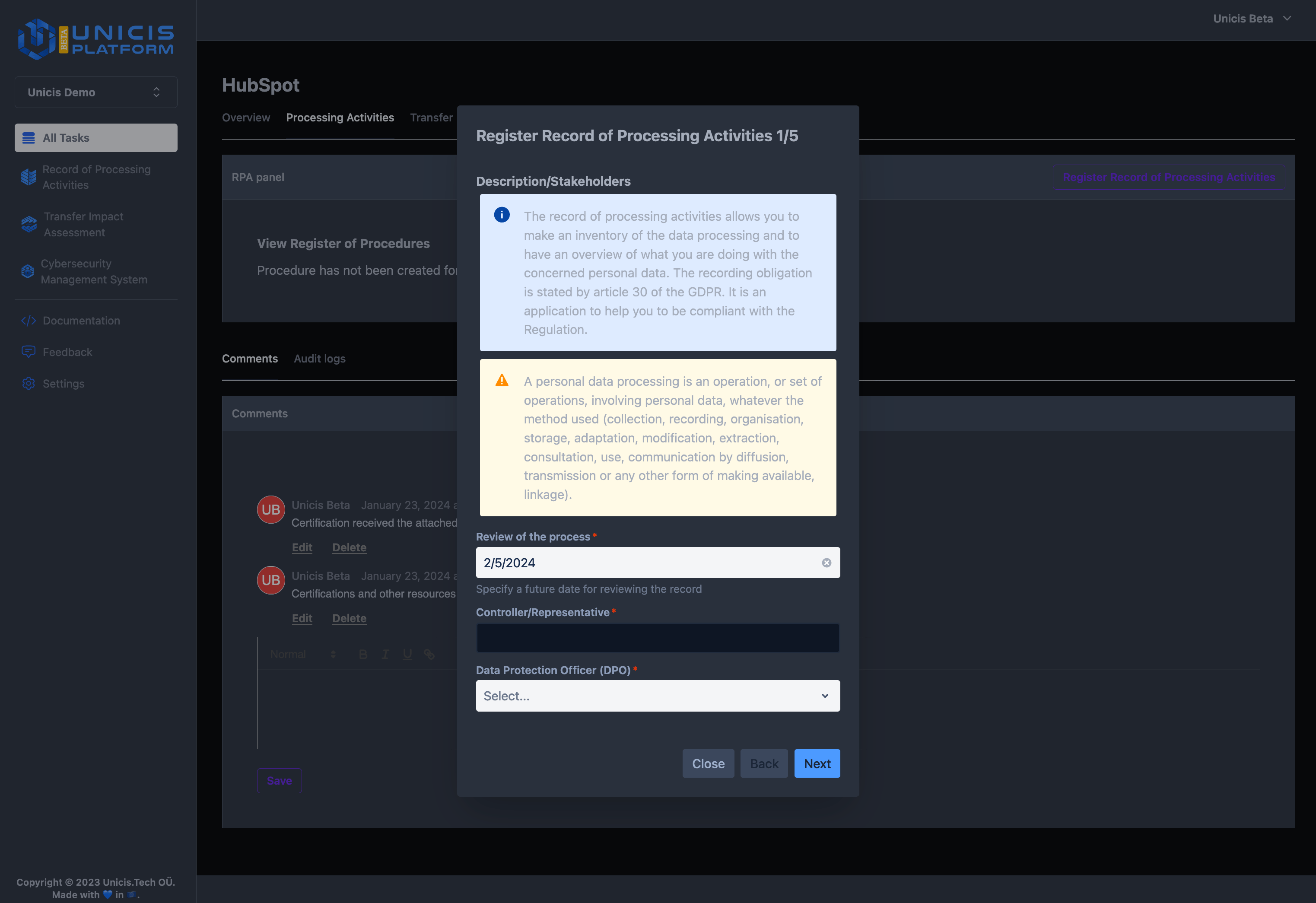
Task: Click the Close button in the dialog
Action: click(x=708, y=763)
